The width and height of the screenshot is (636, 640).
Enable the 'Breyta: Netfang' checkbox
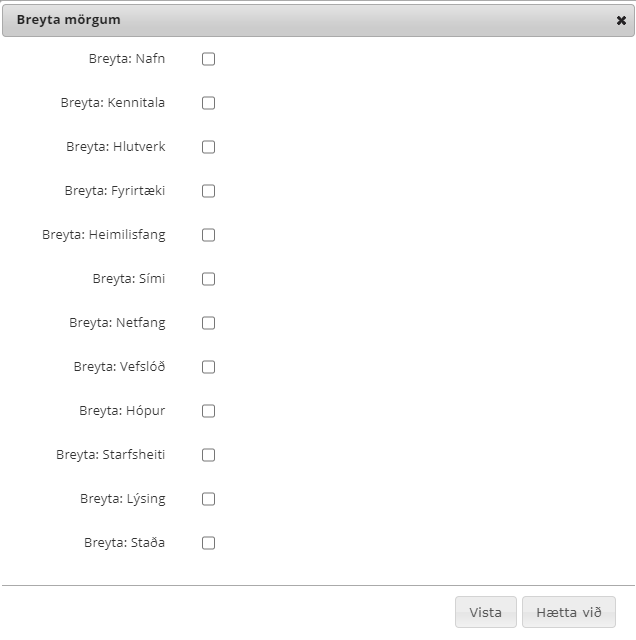tap(208, 323)
